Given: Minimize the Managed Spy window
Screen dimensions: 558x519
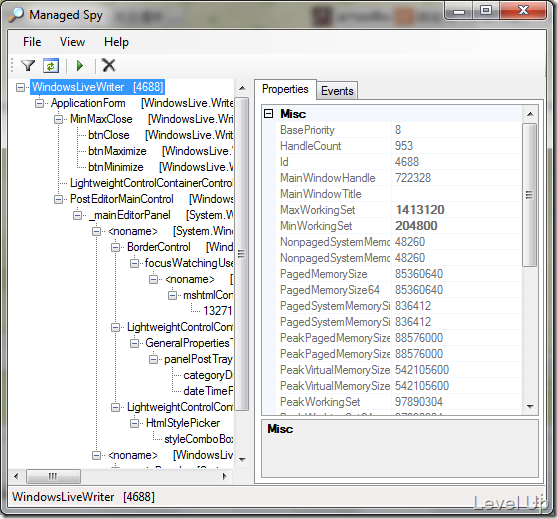Looking at the screenshot, I should (x=459, y=11).
